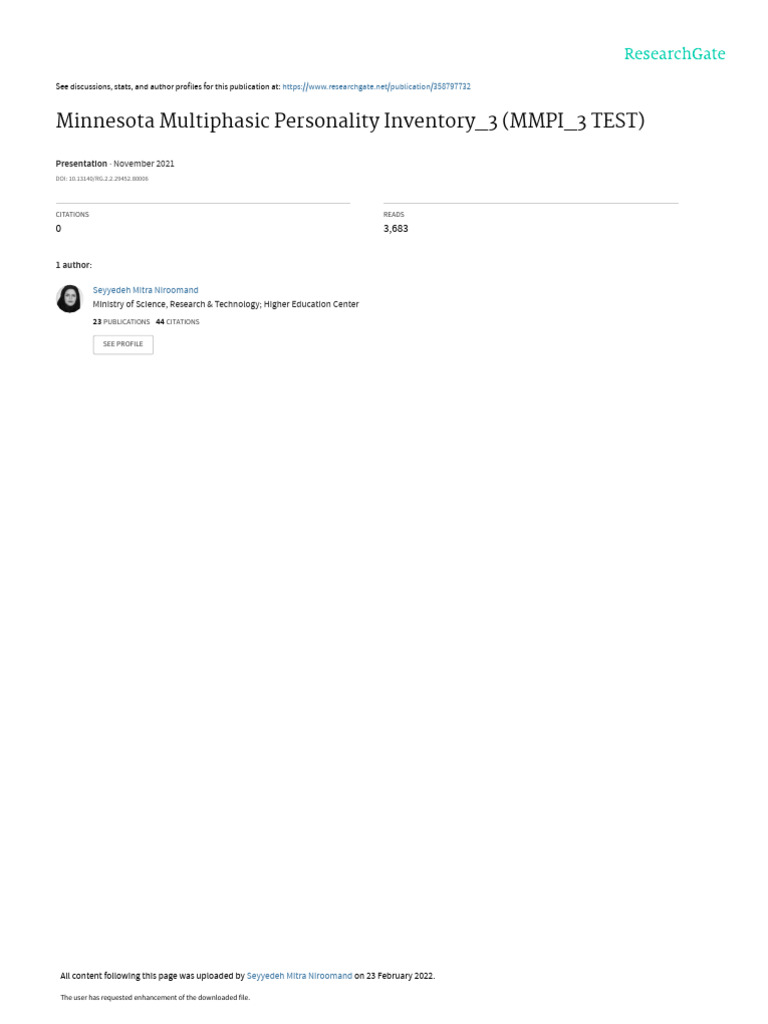The width and height of the screenshot is (768, 1024).
Task: Click the 23 PUBLICATIONS author stat
Action: 121,322
